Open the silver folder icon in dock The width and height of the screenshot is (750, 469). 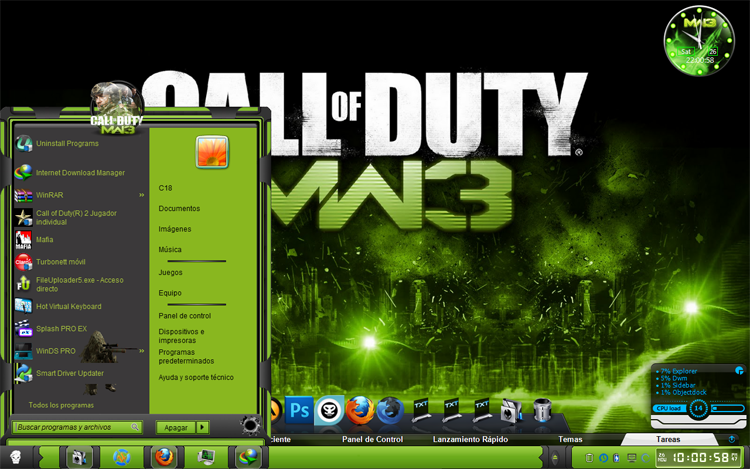[511, 411]
